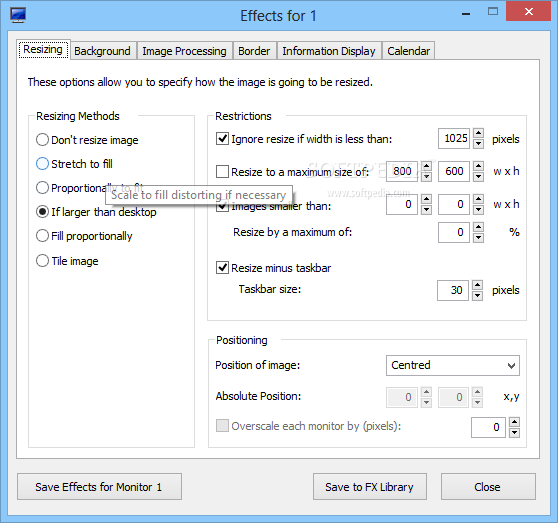Screen dimensions: 558x523
Task: Open the Information Display tab
Action: pyautogui.click(x=329, y=51)
